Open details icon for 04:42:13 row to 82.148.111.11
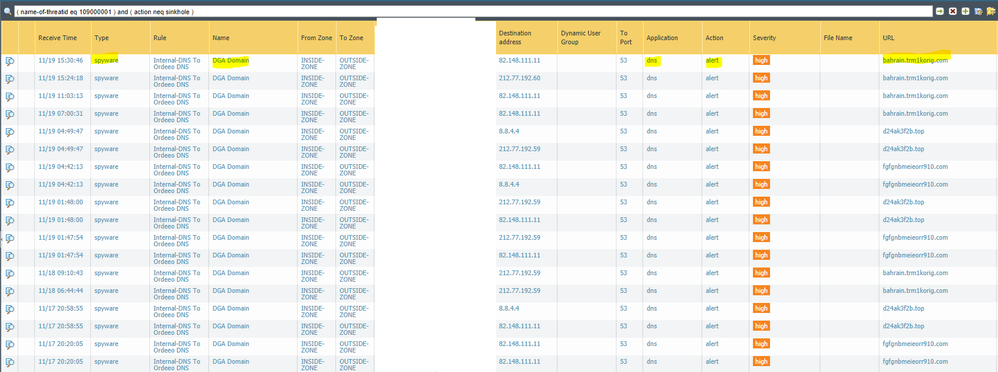The image size is (998, 372). (x=10, y=168)
